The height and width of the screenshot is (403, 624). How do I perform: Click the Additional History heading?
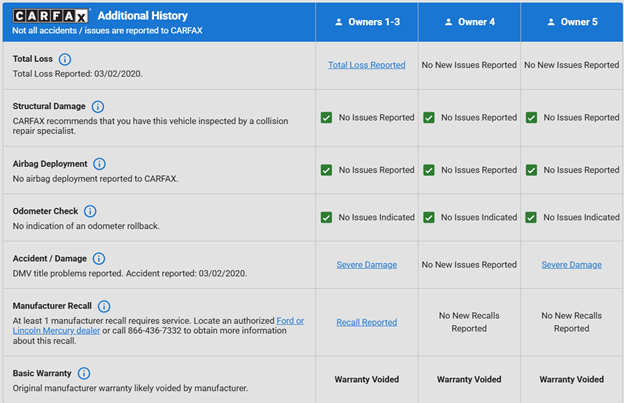coord(142,16)
